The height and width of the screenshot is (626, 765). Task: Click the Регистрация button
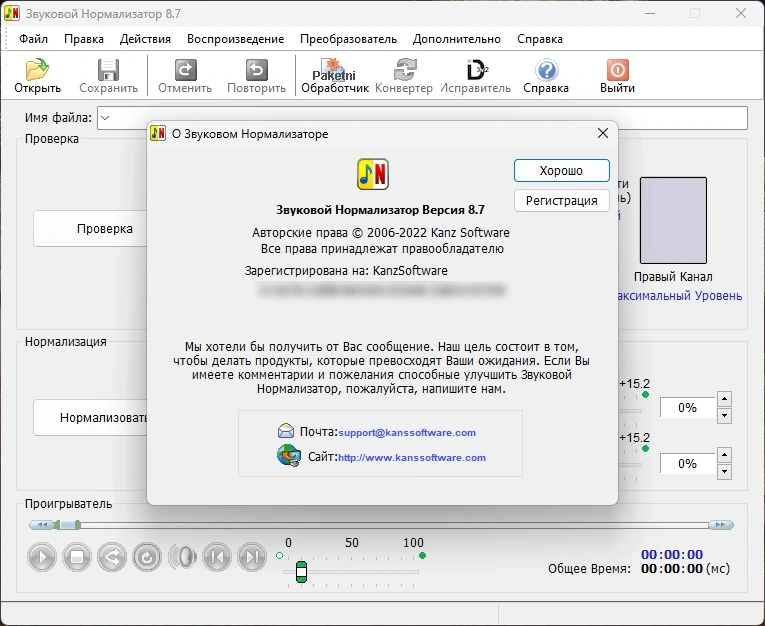pos(562,201)
